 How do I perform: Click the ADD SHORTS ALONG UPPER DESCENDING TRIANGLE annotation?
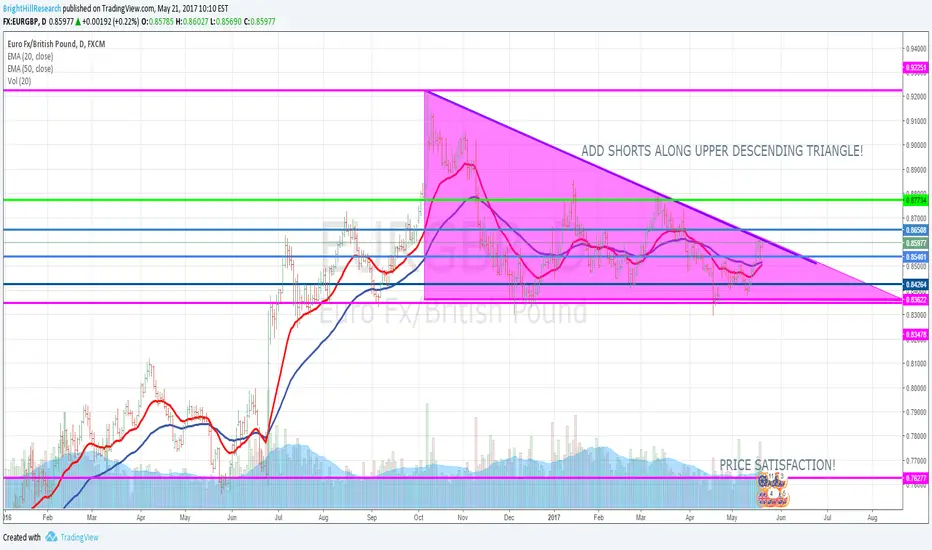click(x=722, y=151)
